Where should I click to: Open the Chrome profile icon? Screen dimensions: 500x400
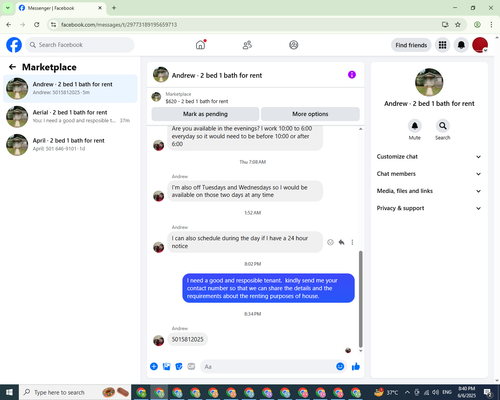point(477,25)
